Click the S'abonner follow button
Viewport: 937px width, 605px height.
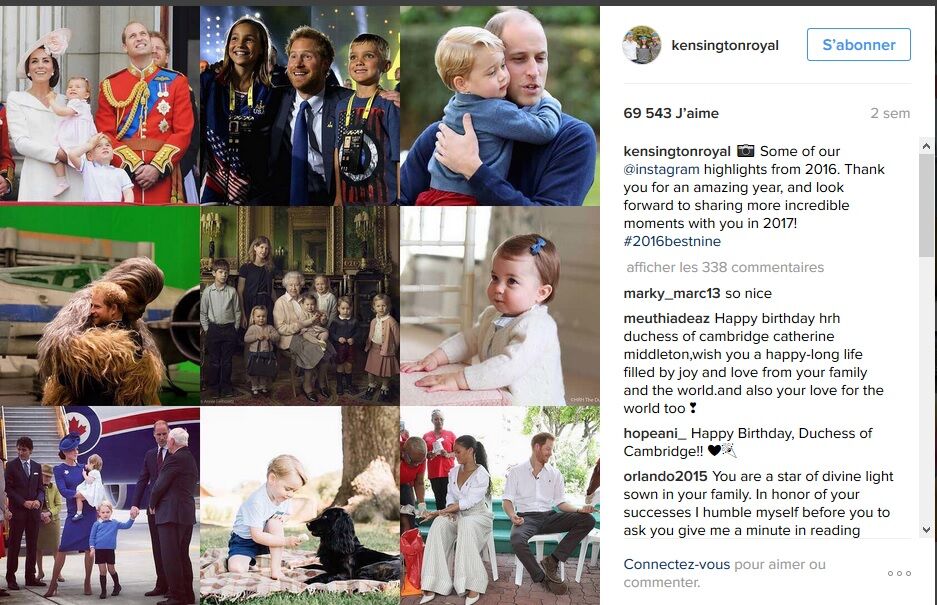(859, 45)
